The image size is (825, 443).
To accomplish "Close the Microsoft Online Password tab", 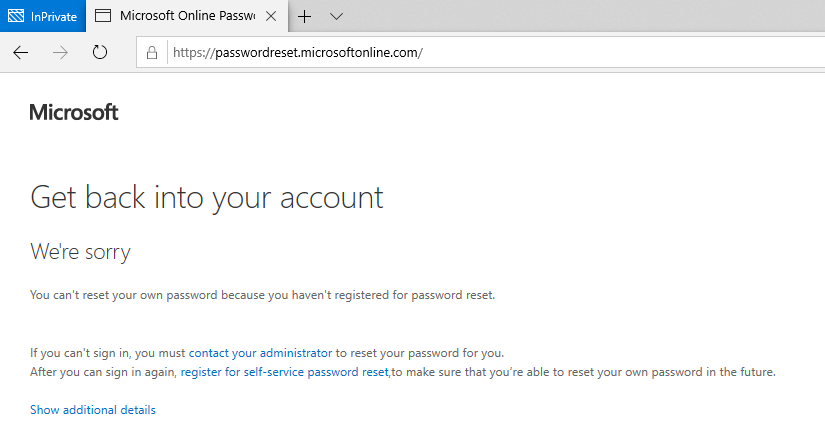I will point(271,16).
